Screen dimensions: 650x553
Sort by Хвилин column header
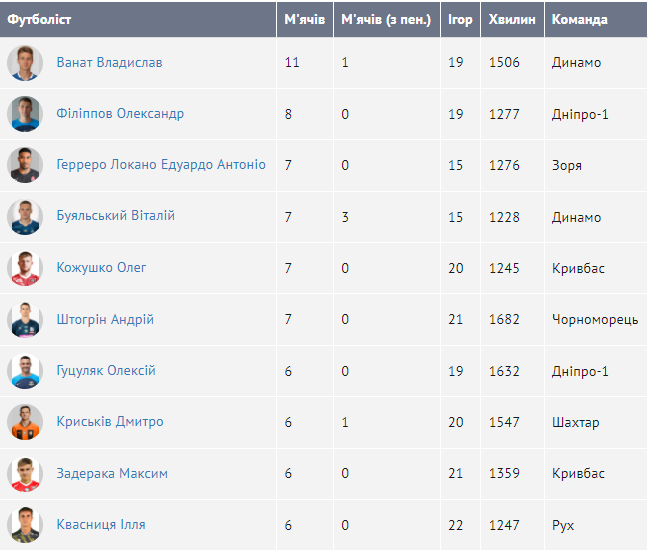pyautogui.click(x=512, y=20)
